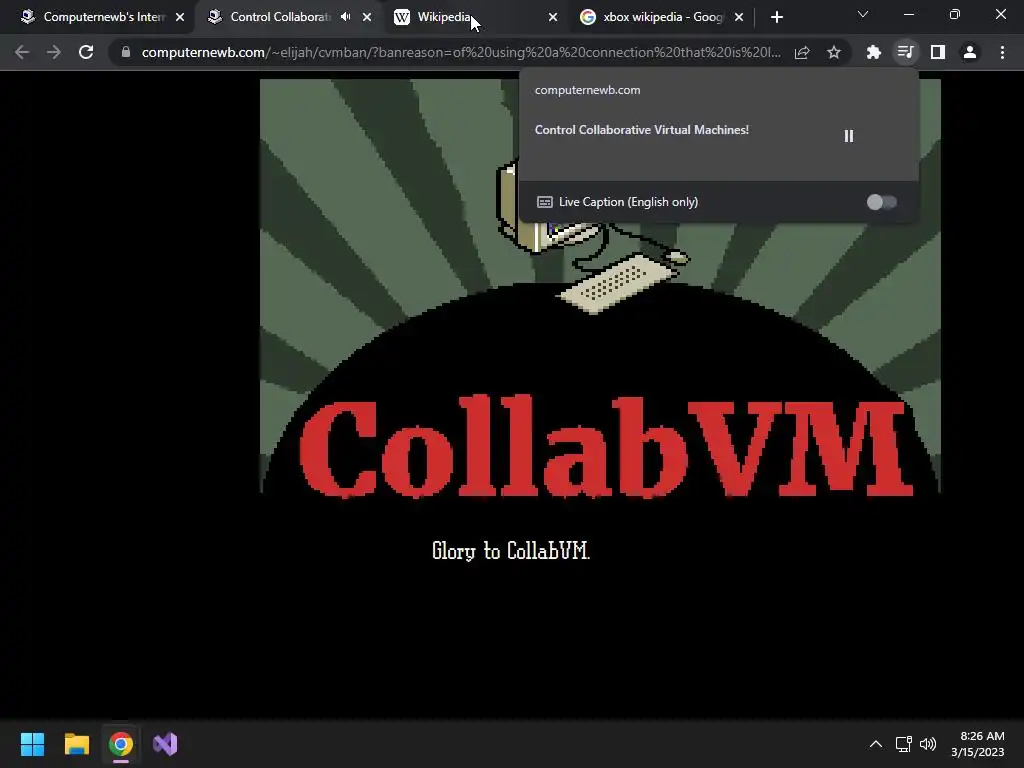Image resolution: width=1024 pixels, height=768 pixels.
Task: Mute audio on the Control Collaborative tab
Action: pos(345,17)
